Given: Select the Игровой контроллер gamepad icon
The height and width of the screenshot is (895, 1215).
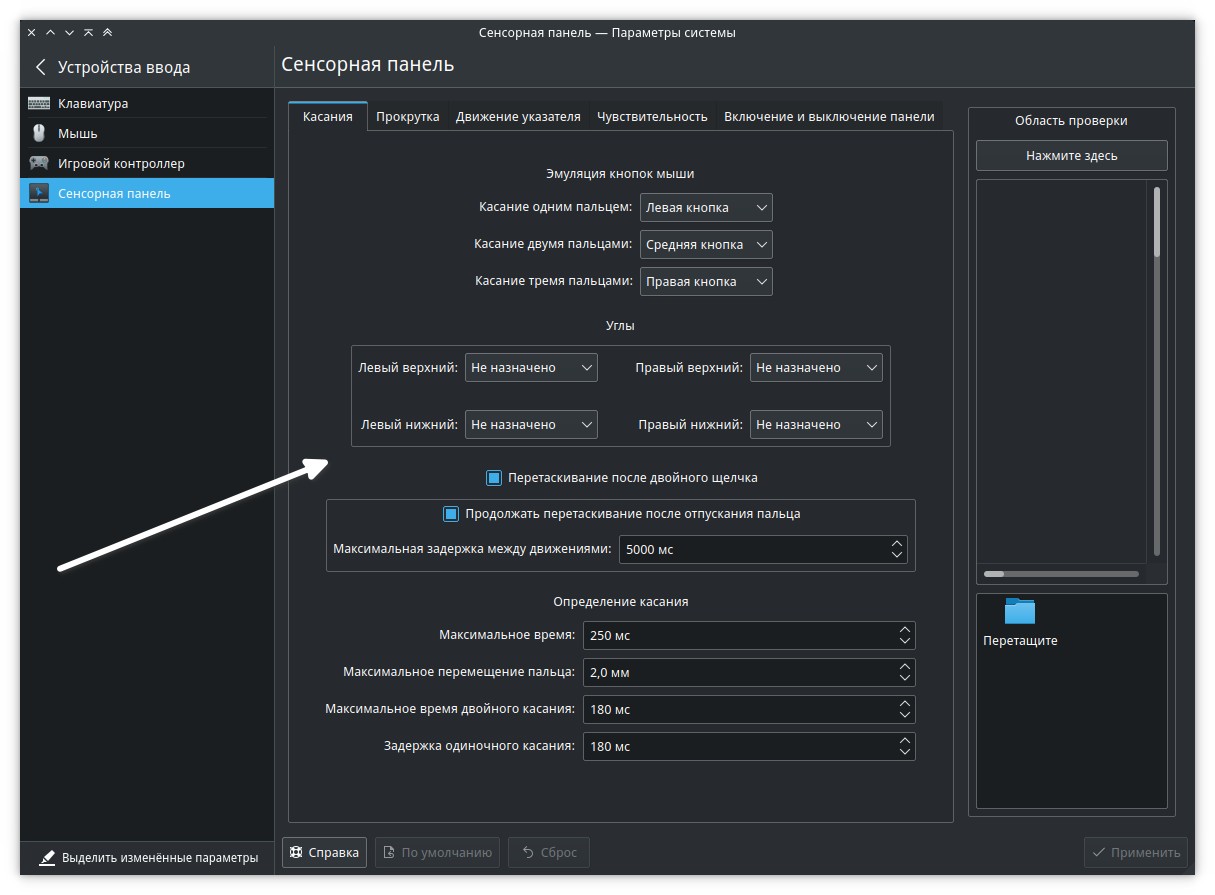Looking at the screenshot, I should [x=39, y=163].
